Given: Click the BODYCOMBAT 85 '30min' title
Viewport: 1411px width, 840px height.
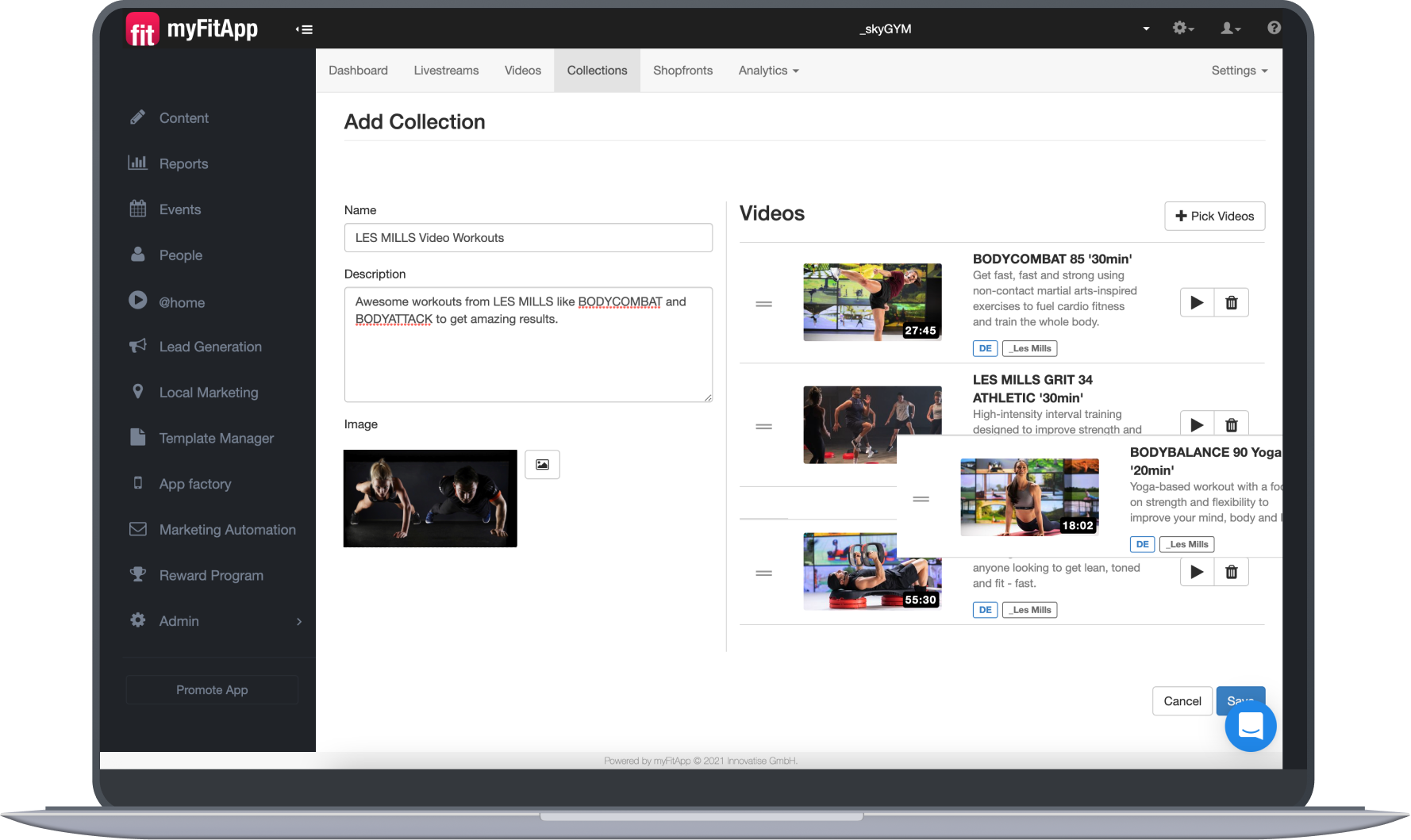Looking at the screenshot, I should 1052,259.
